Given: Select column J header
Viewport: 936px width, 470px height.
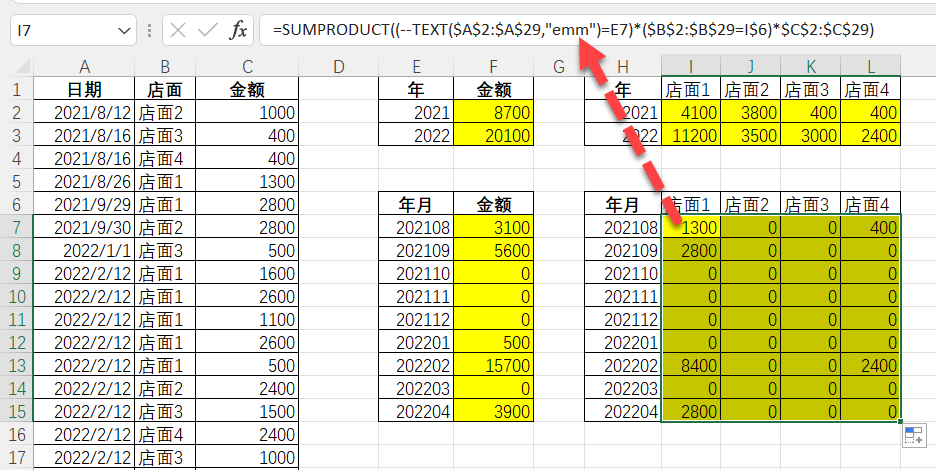Looking at the screenshot, I should [750, 66].
